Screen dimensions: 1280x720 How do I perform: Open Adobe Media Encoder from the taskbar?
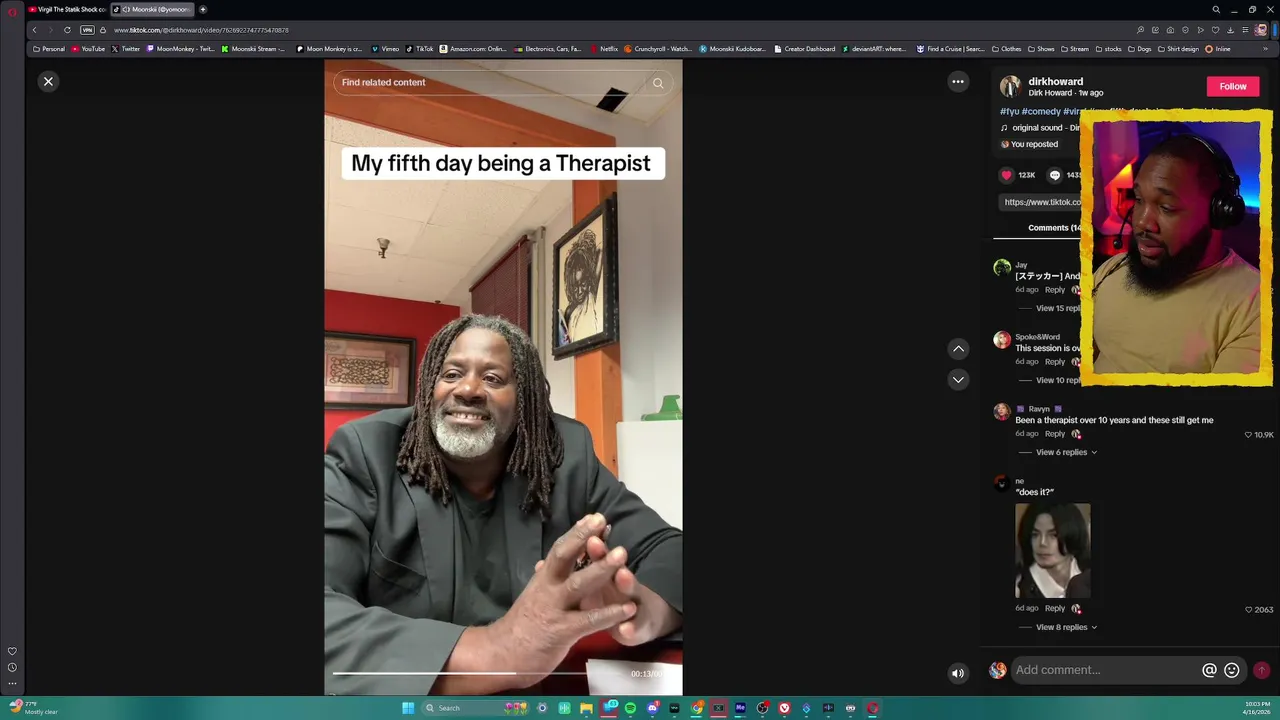(x=740, y=708)
